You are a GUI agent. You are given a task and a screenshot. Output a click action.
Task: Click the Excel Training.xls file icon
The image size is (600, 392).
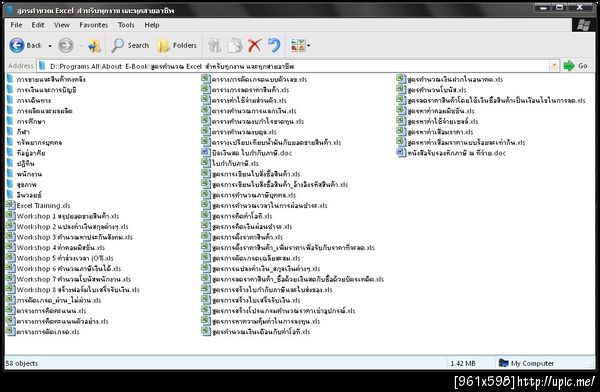click(10, 205)
